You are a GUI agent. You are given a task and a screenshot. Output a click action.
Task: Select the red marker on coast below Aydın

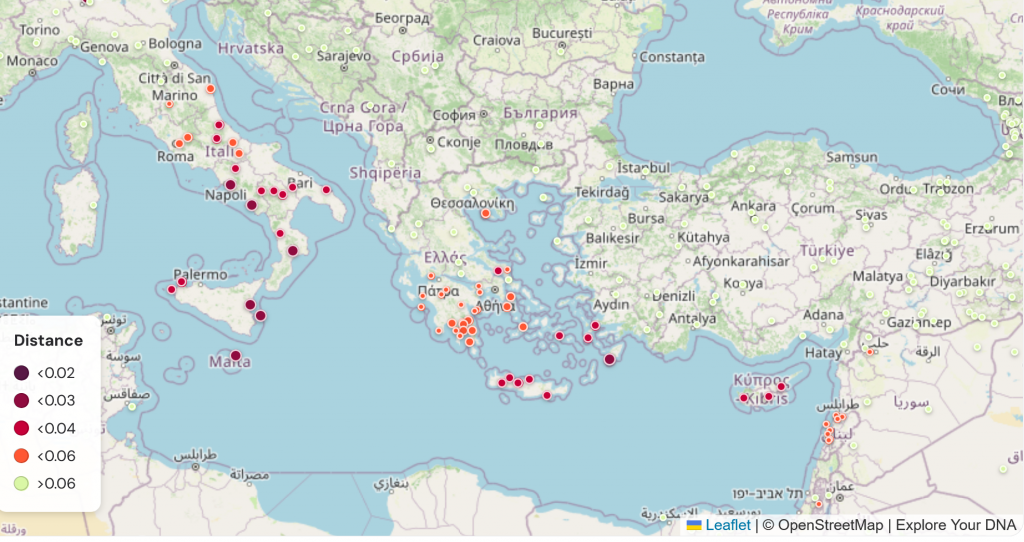click(x=595, y=325)
